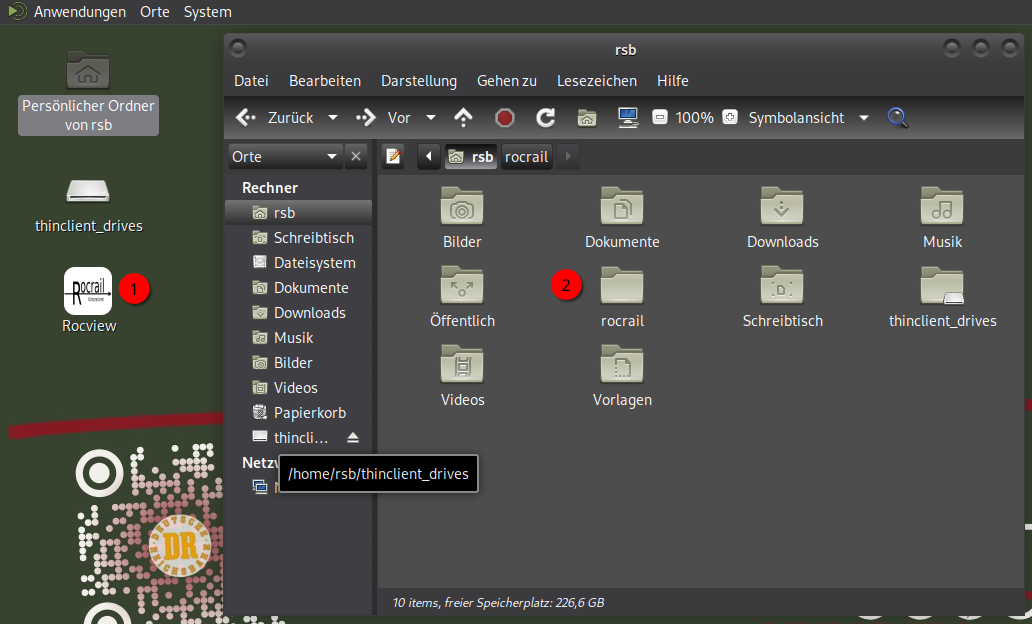Screen dimensions: 1032x624
Task: Click the Computer icon in toolbar
Action: point(628,118)
